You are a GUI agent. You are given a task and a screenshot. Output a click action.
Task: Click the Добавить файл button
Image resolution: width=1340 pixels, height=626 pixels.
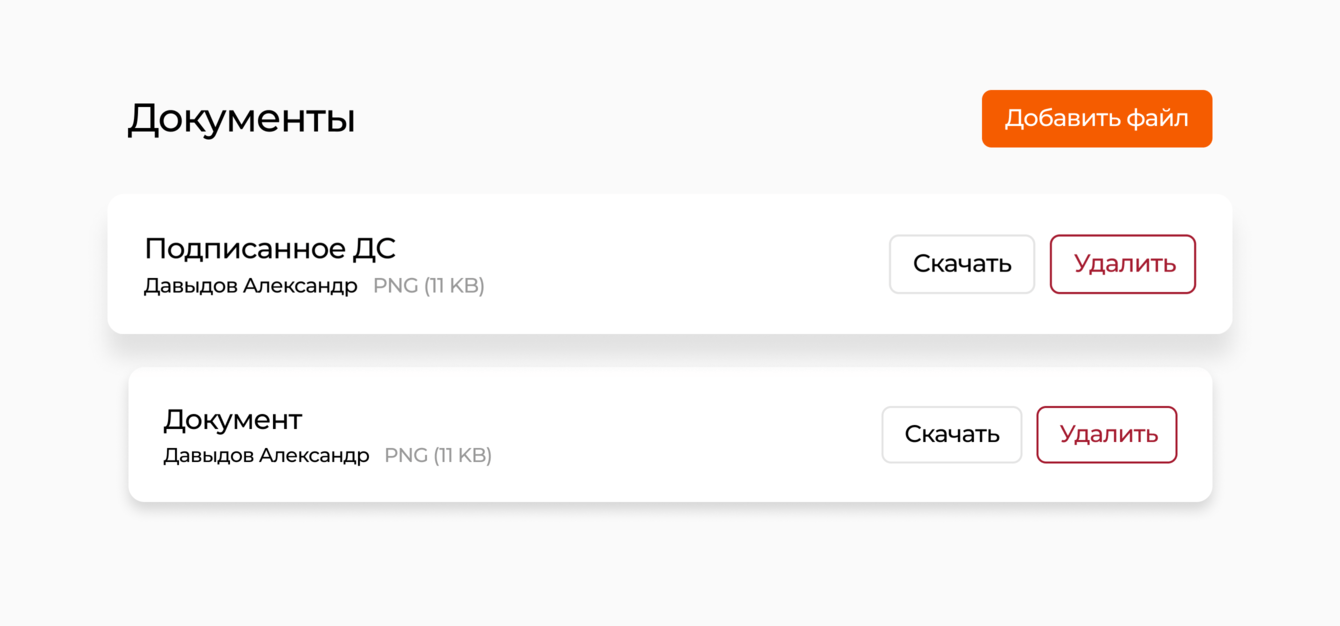pyautogui.click(x=1096, y=119)
